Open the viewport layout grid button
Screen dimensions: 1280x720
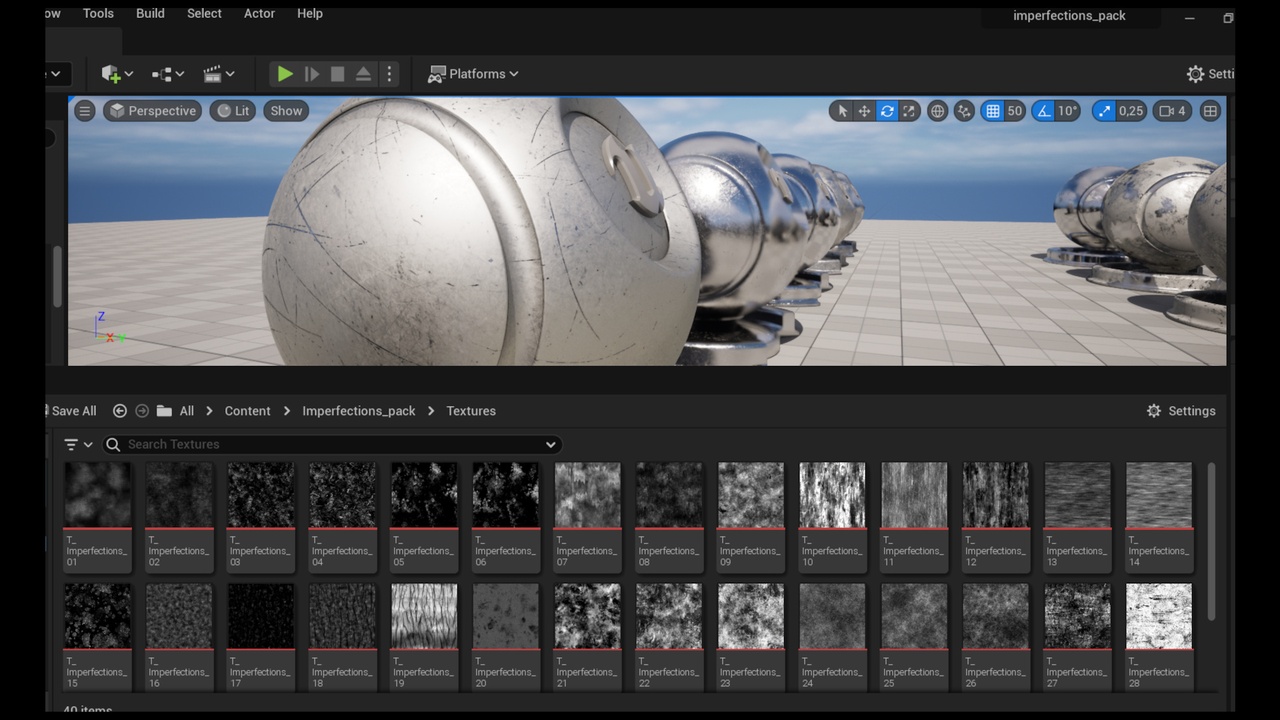(1210, 111)
